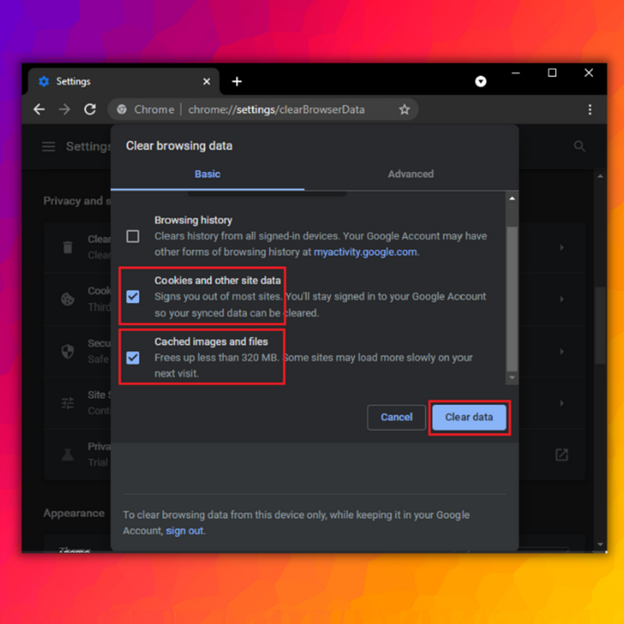Click the blue Settings gear tab icon
The image size is (624, 624).
[44, 82]
